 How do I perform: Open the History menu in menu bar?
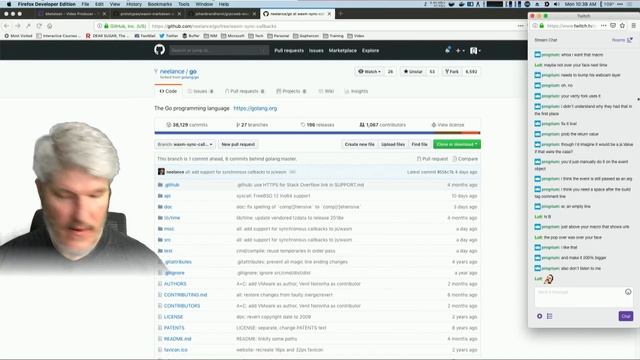click(134, 4)
